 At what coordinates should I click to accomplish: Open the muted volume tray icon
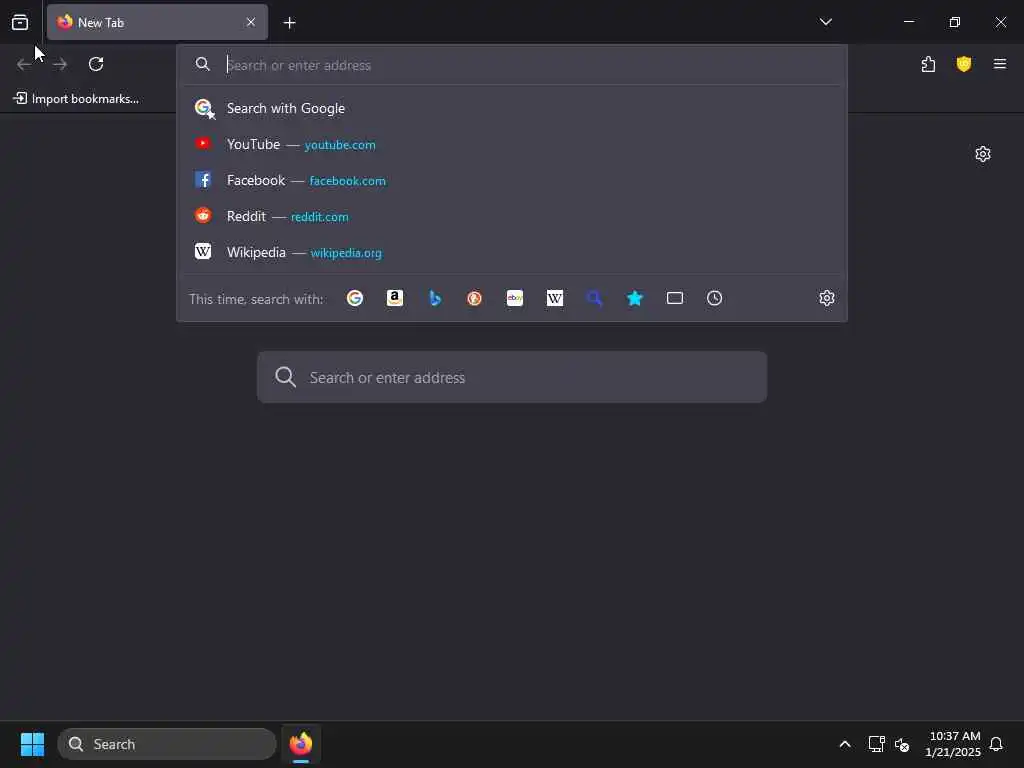pyautogui.click(x=902, y=744)
